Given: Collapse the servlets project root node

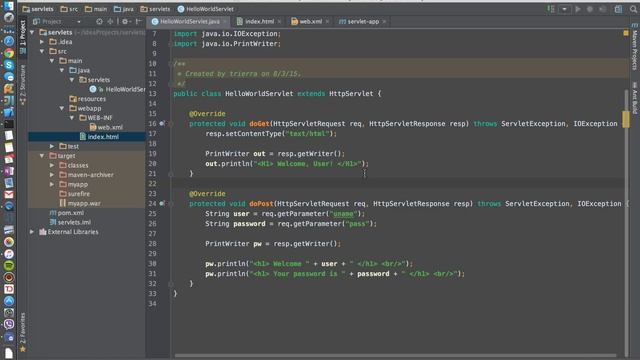Looking at the screenshot, I should [32, 32].
